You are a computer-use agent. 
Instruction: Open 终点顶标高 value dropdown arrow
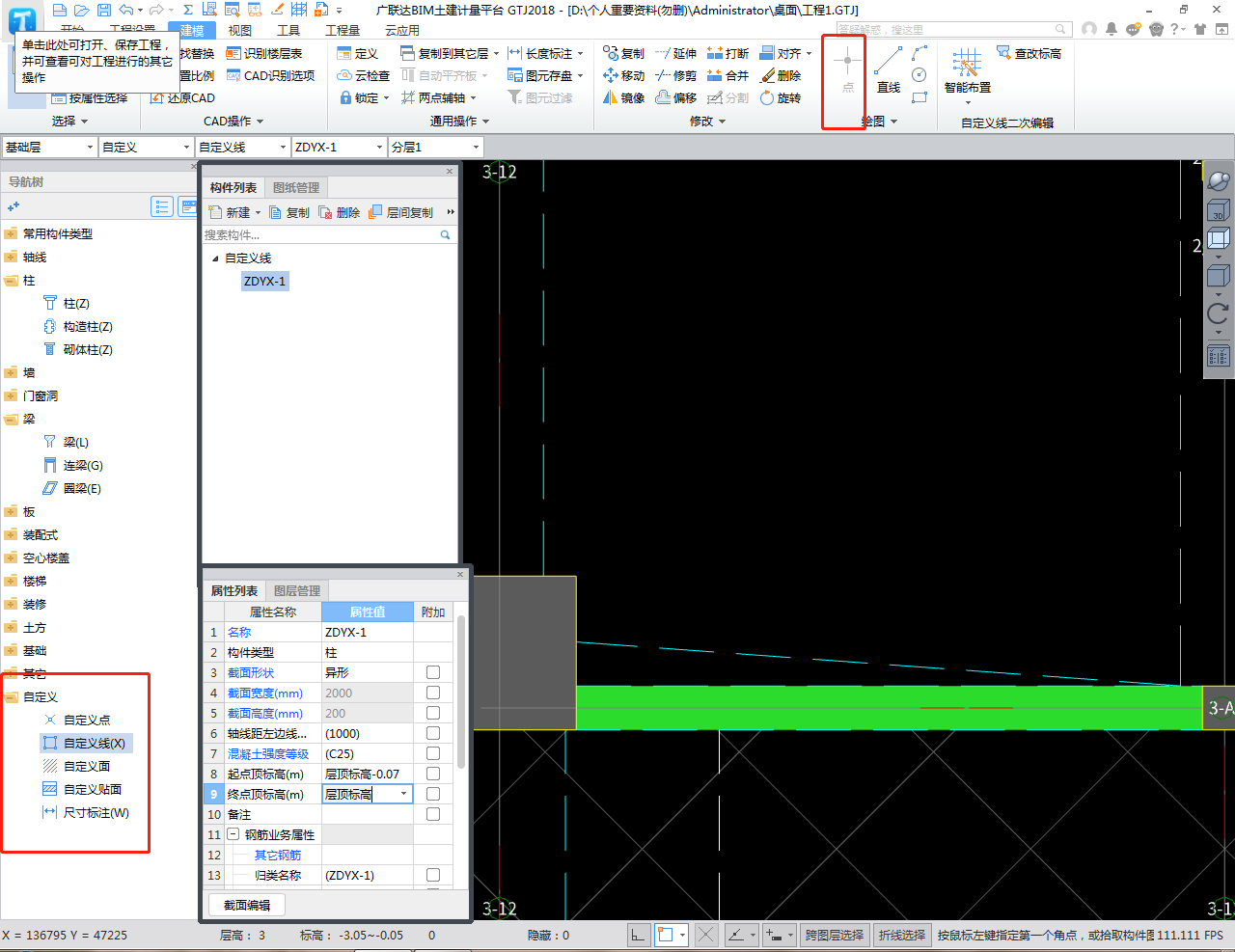(x=403, y=794)
